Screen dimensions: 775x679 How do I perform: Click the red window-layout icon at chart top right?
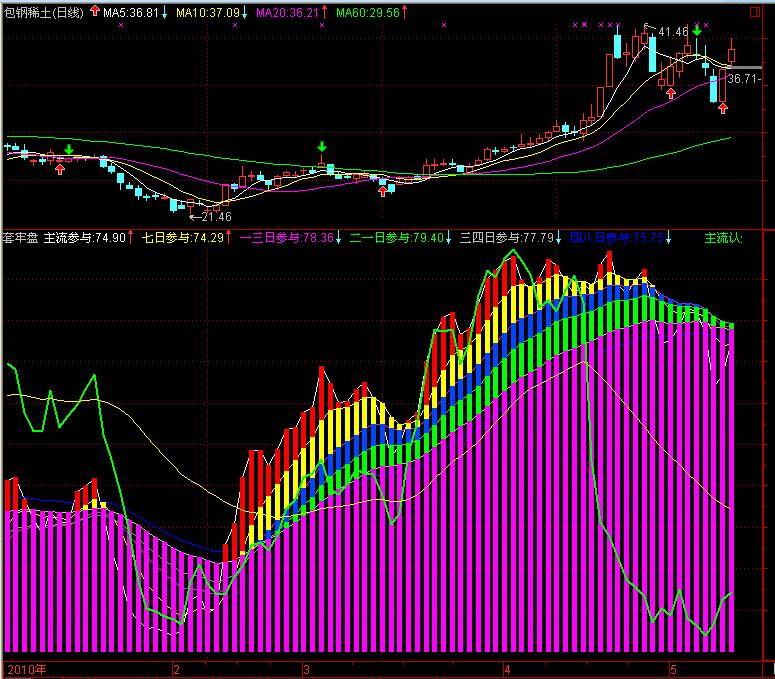point(755,12)
